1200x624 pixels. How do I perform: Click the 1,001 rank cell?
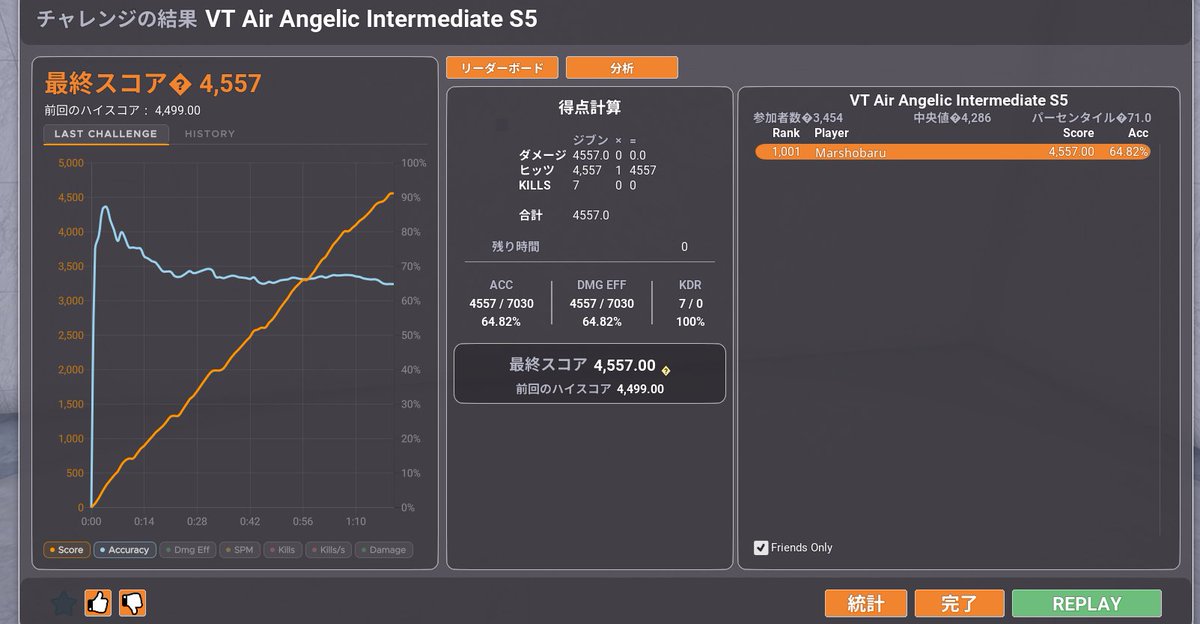point(787,152)
